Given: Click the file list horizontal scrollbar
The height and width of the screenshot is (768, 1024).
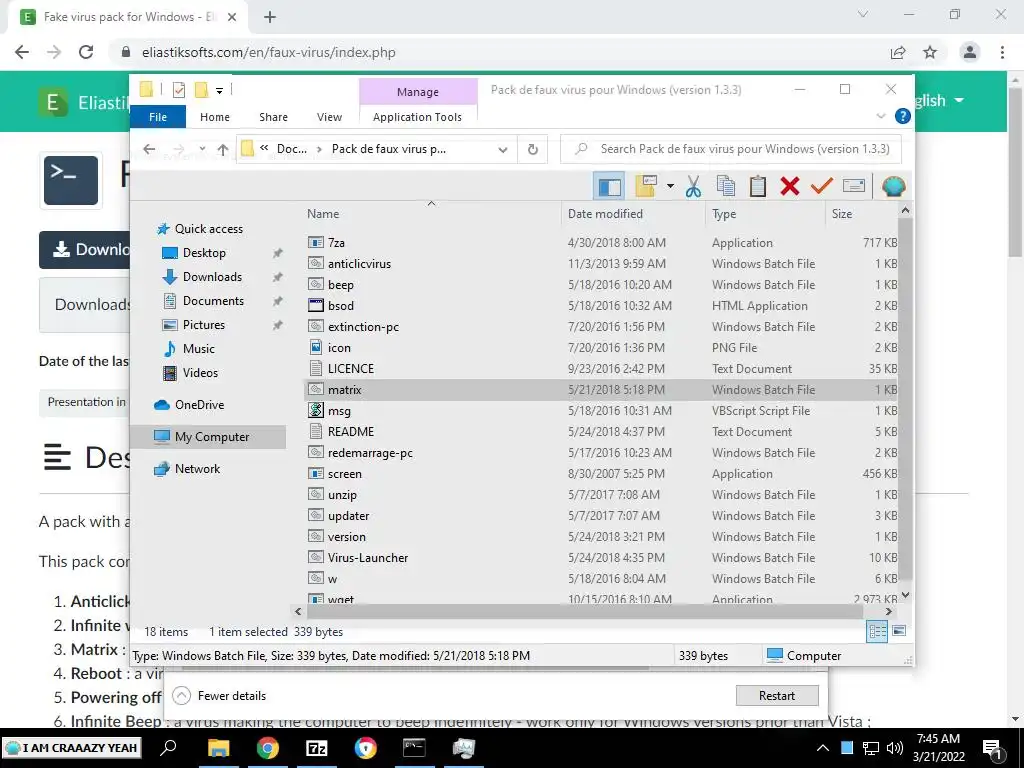Looking at the screenshot, I should coord(584,611).
